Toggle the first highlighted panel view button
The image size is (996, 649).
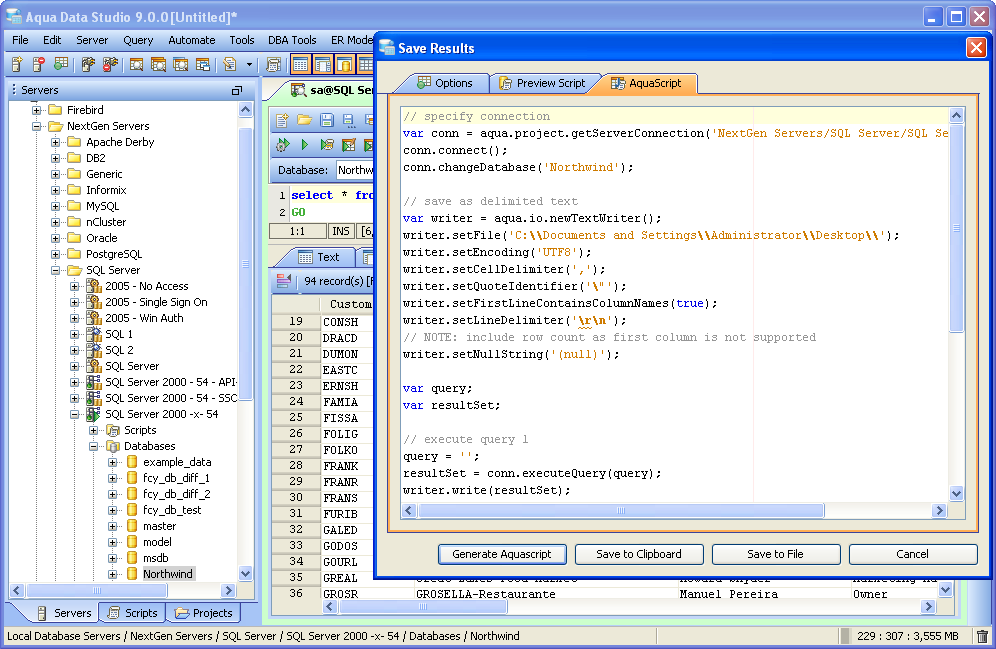tap(300, 64)
